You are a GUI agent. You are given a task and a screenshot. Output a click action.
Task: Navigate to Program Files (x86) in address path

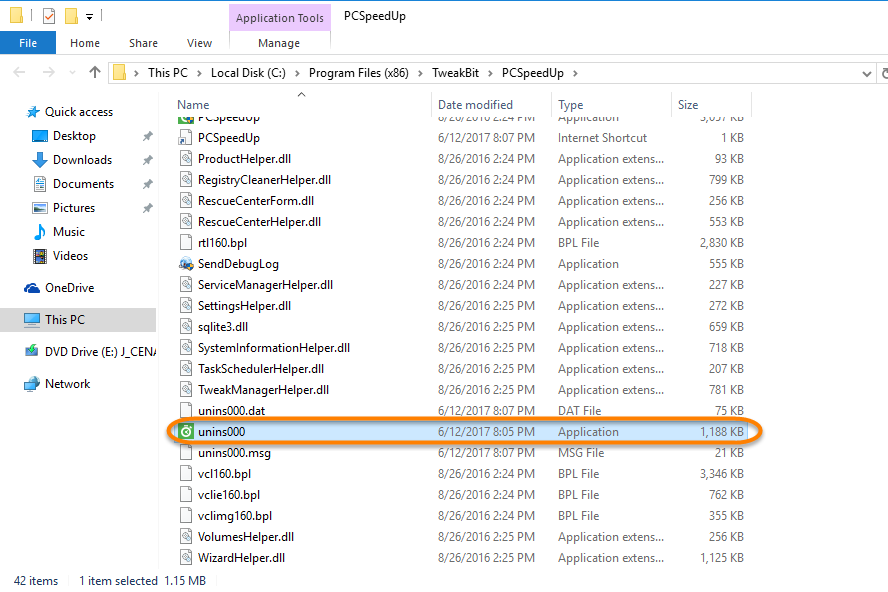tap(358, 73)
